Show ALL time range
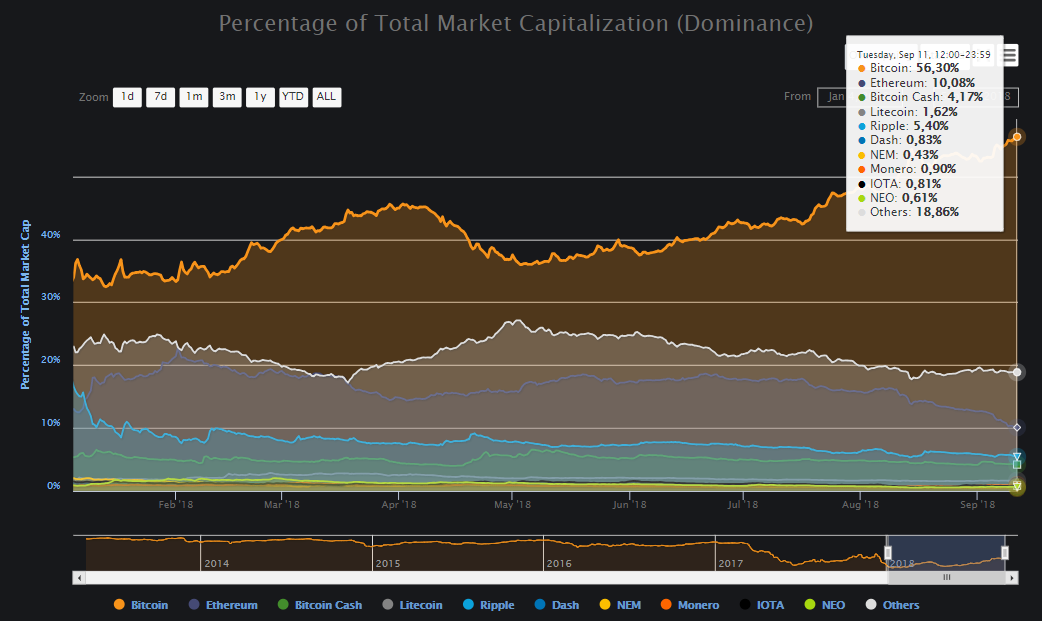 tap(326, 97)
